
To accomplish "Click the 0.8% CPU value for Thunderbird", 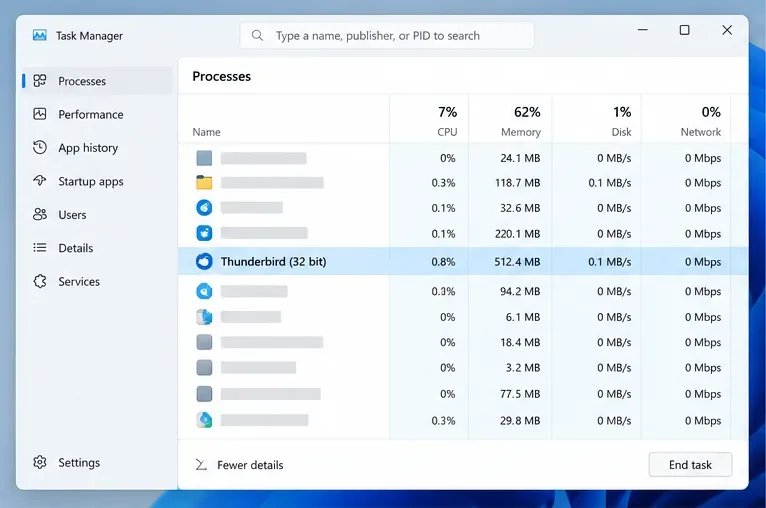I will click(x=443, y=262).
